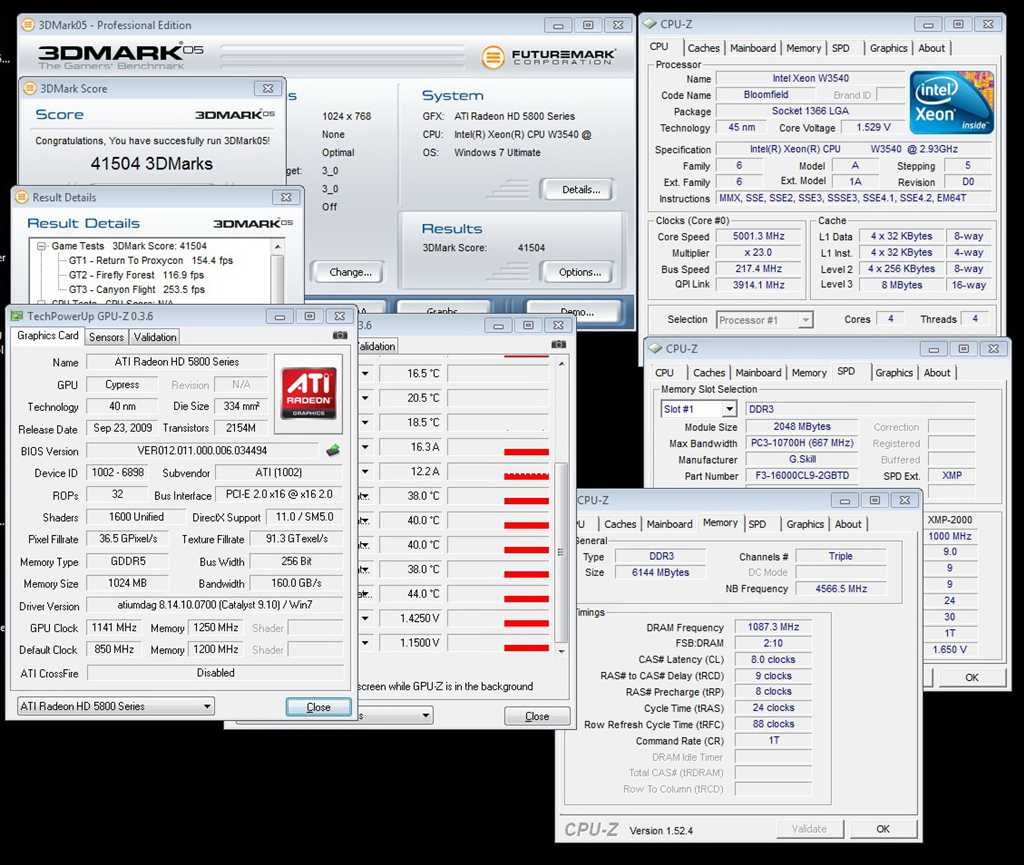The height and width of the screenshot is (865, 1024).
Task: Click the 3DMark05 Professional Edition title bar icon
Action: [27, 25]
